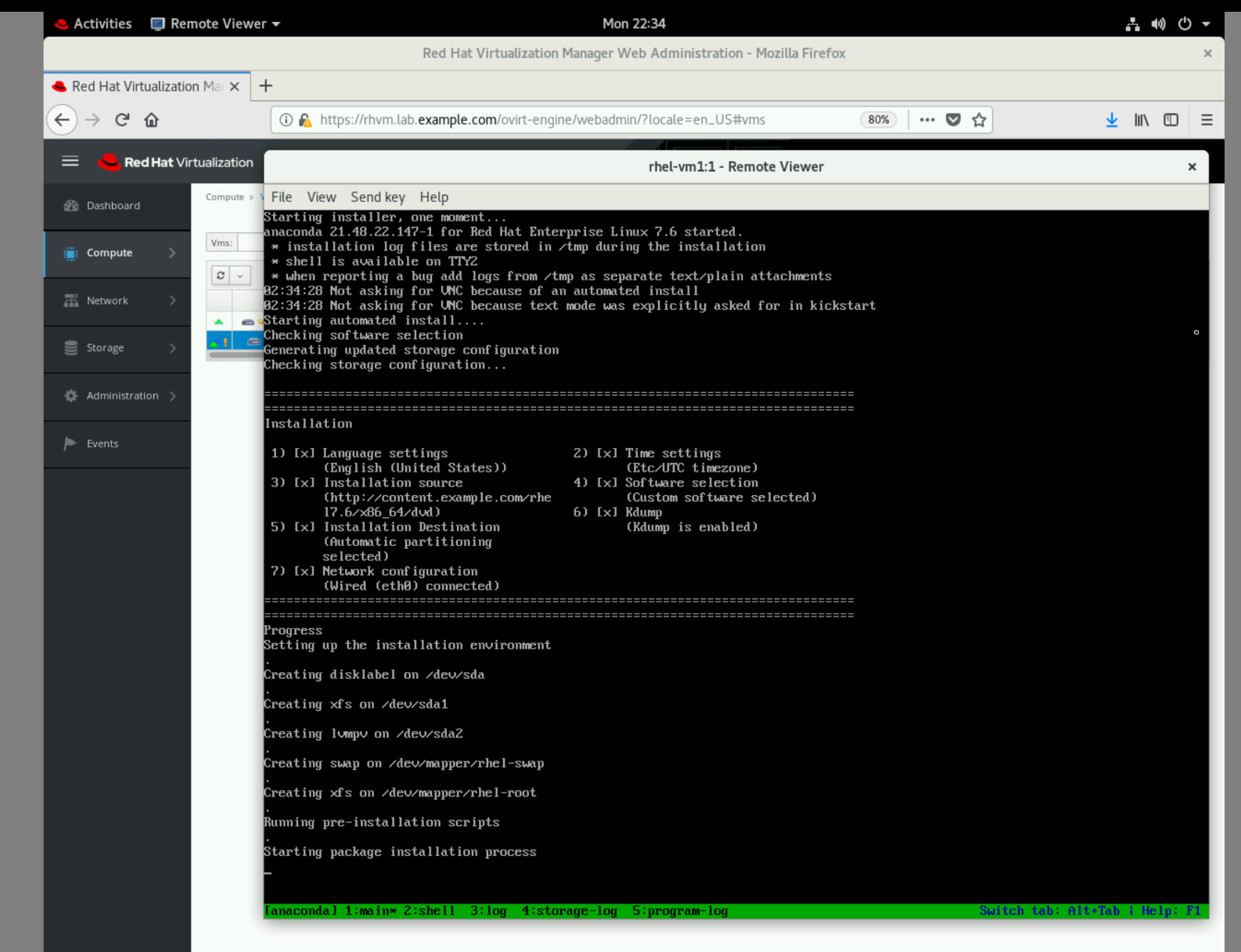
Task: Click the Storage database icon
Action: (x=71, y=348)
